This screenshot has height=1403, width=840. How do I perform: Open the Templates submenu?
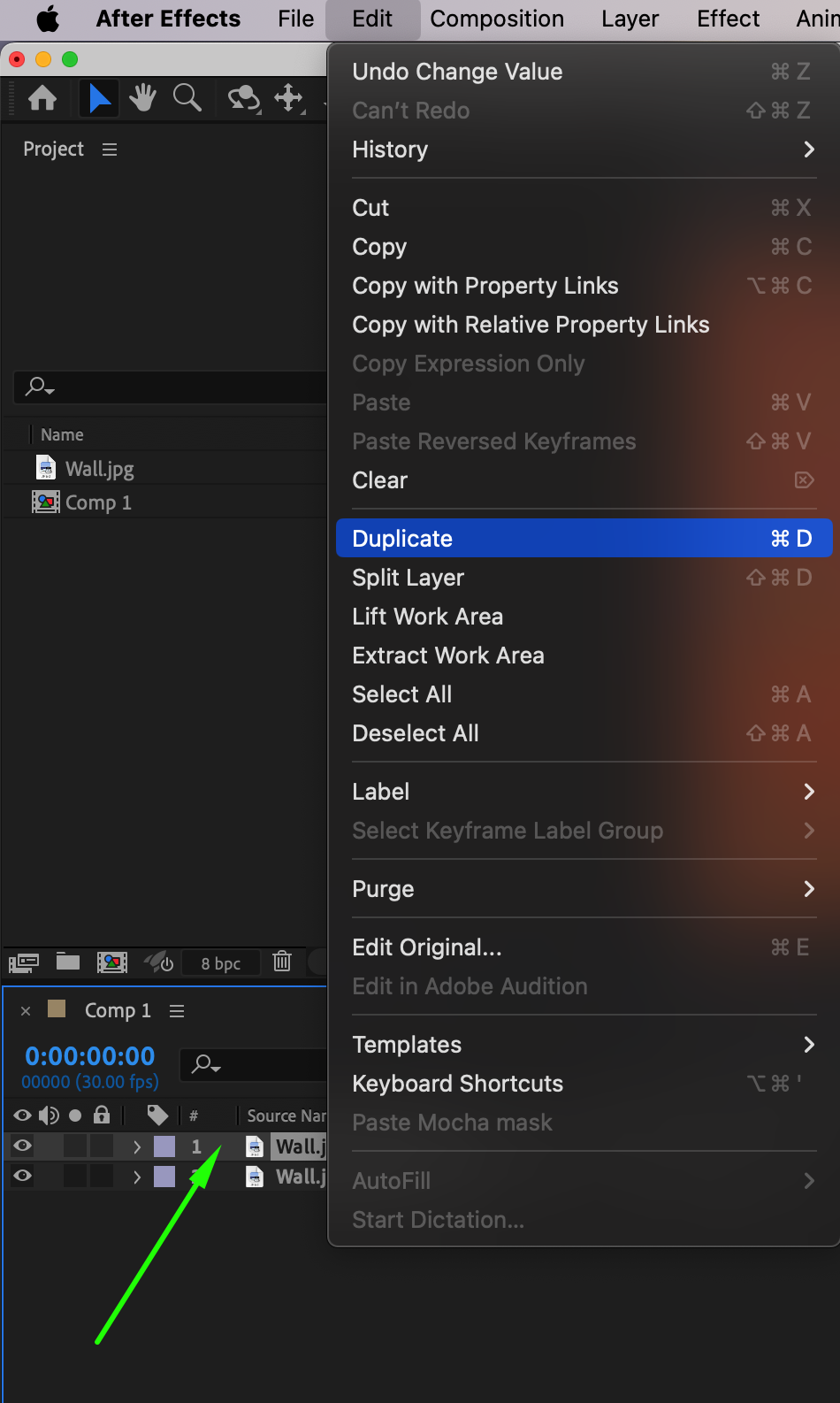point(583,1045)
